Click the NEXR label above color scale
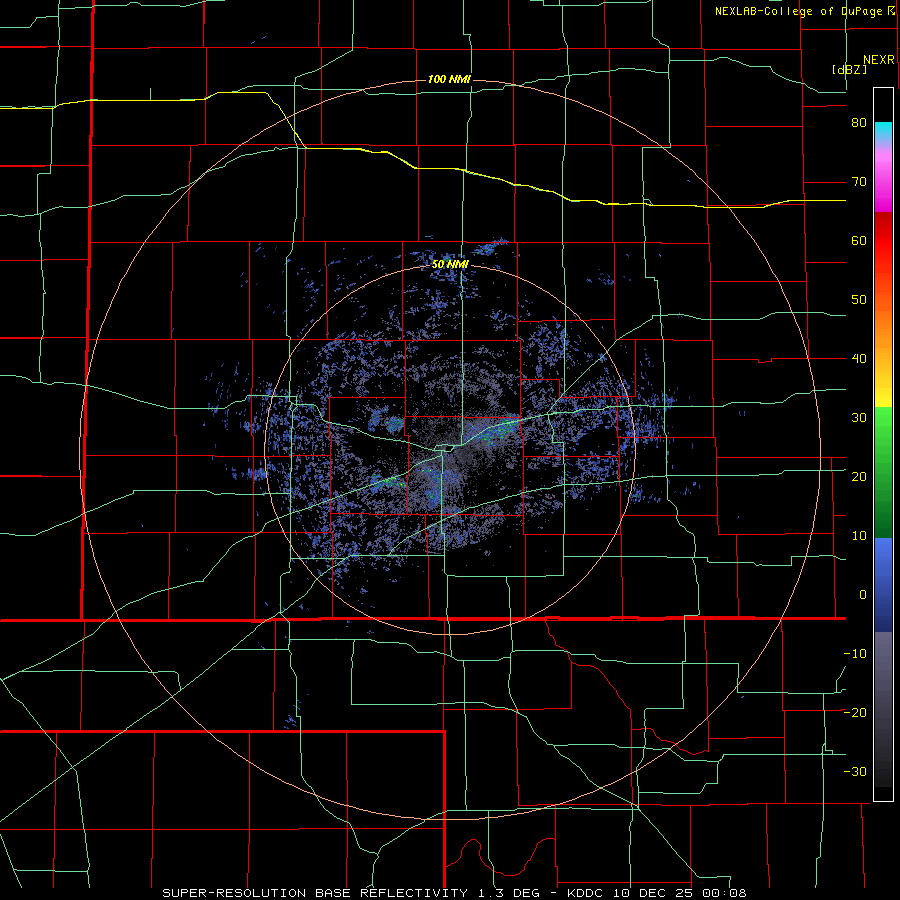Screen dimensions: 900x900 879,60
